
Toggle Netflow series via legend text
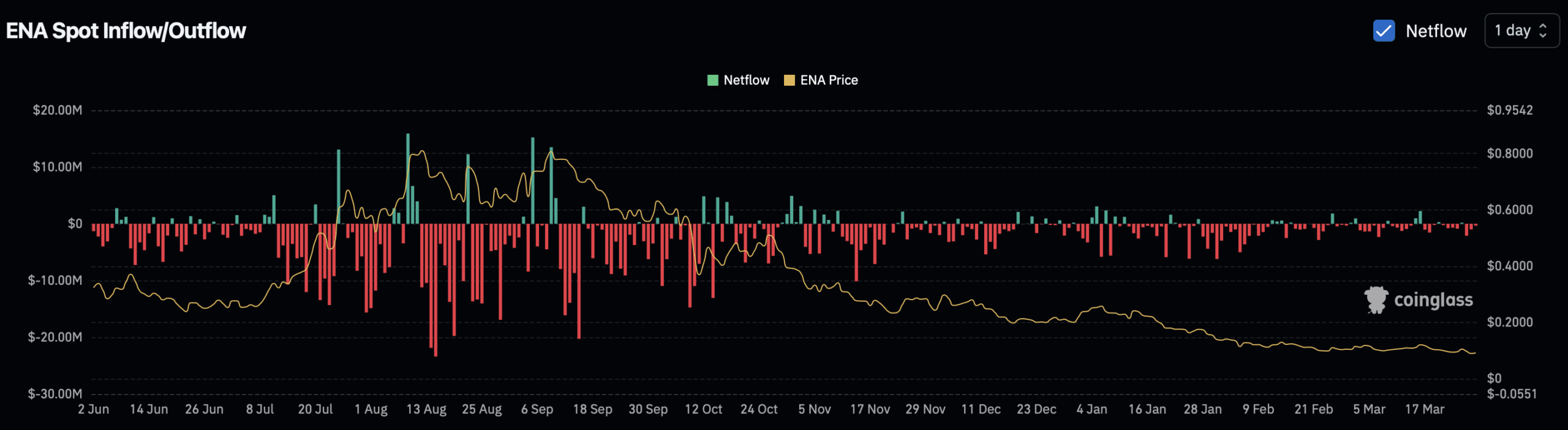click(746, 80)
